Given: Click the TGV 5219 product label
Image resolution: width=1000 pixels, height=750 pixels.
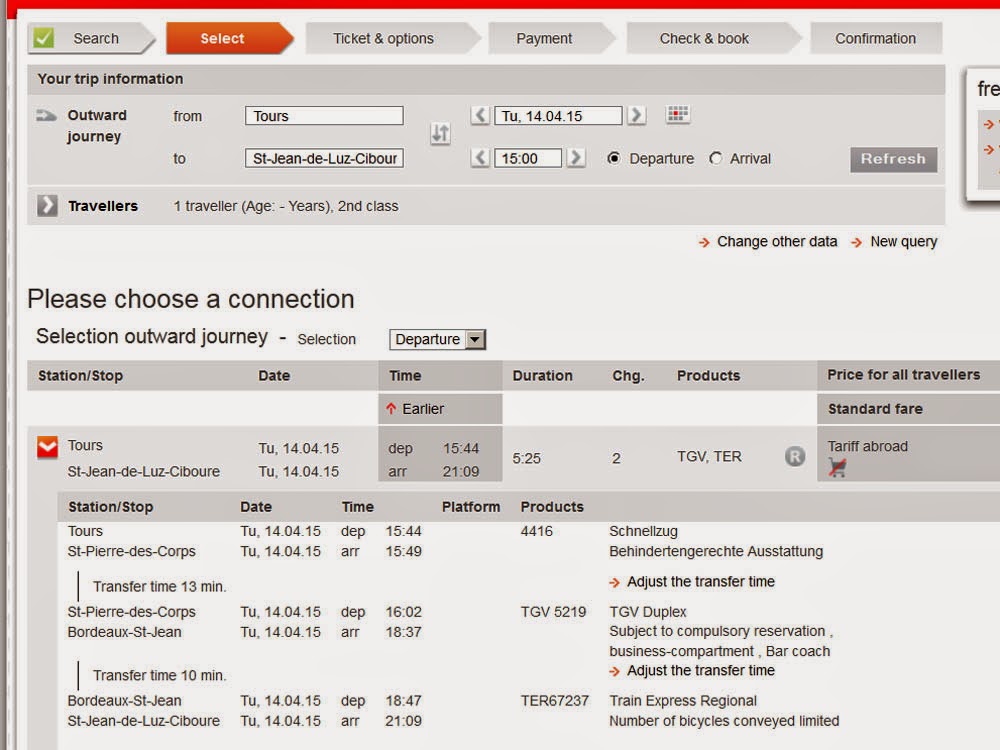Looking at the screenshot, I should click(553, 612).
